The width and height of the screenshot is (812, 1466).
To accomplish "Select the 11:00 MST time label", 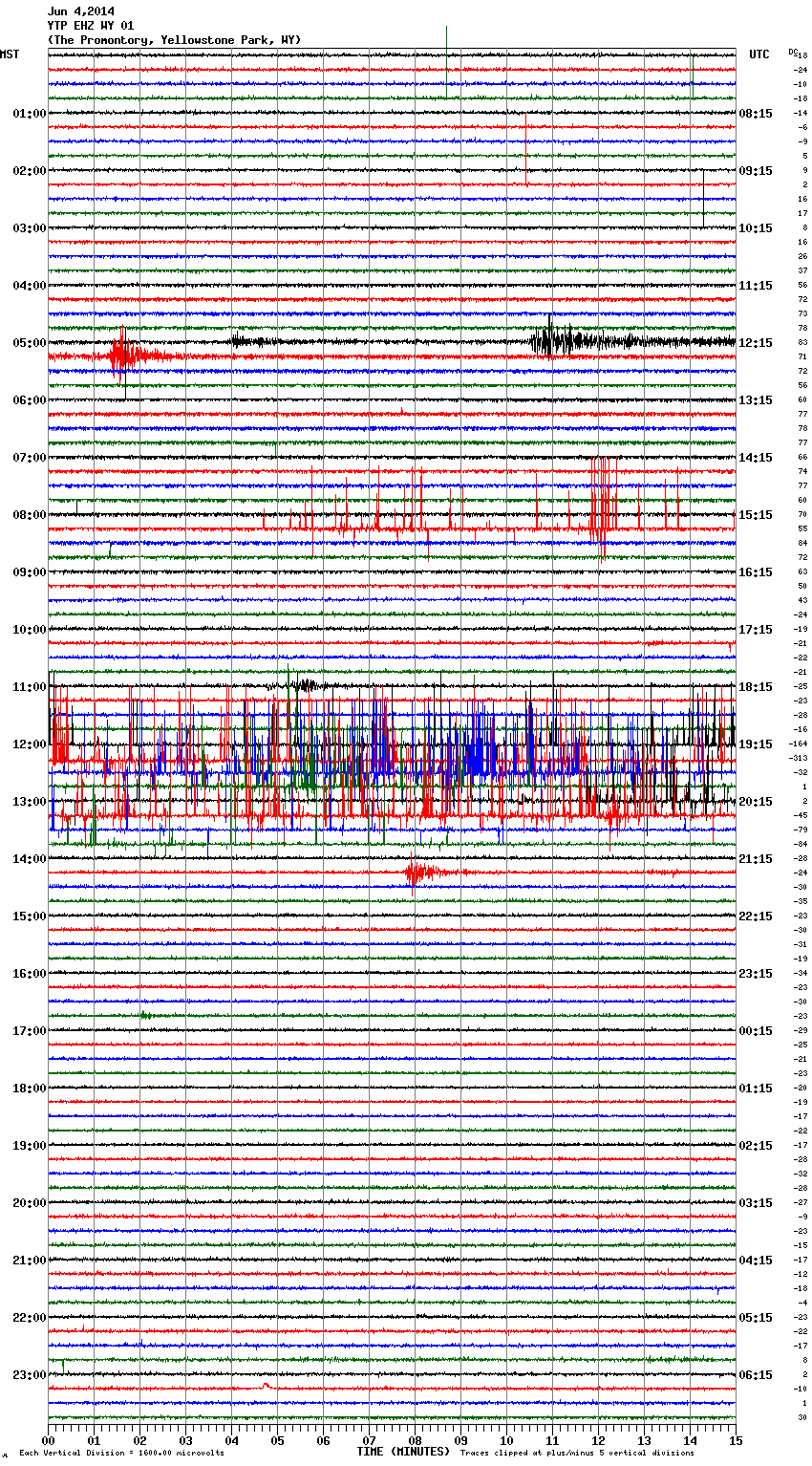I will (29, 687).
